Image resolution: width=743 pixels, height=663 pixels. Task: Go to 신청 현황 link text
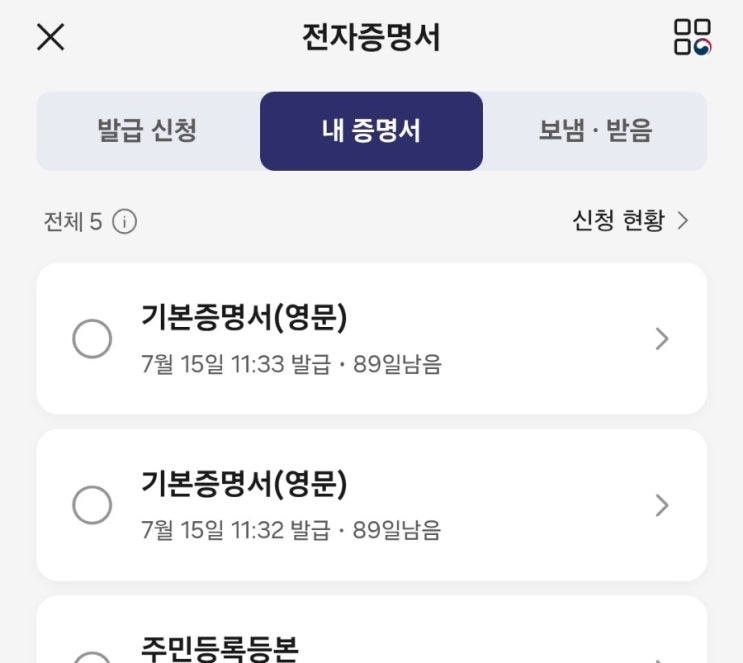pyautogui.click(x=618, y=220)
